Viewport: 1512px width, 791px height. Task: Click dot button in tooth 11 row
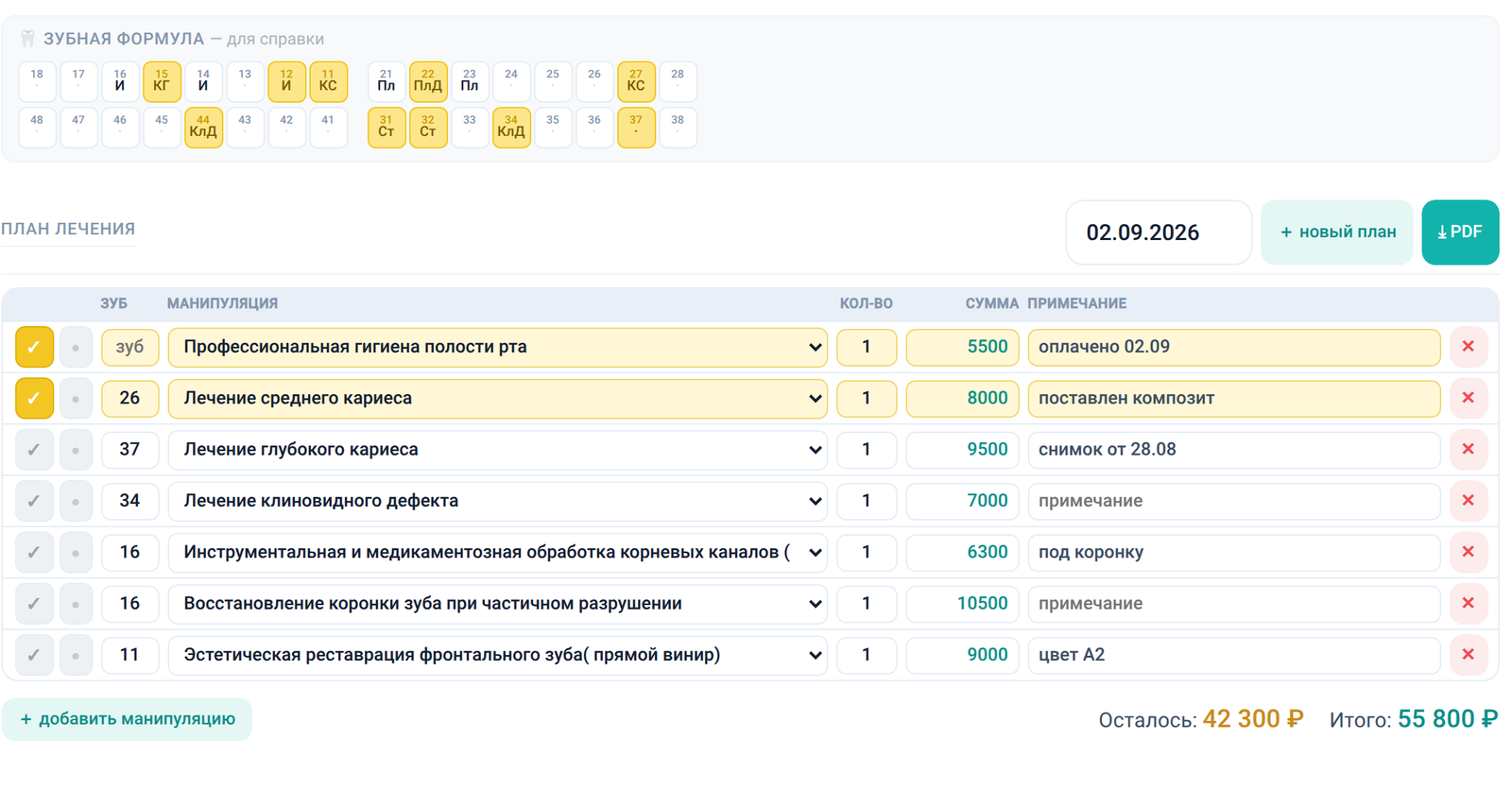coord(76,655)
